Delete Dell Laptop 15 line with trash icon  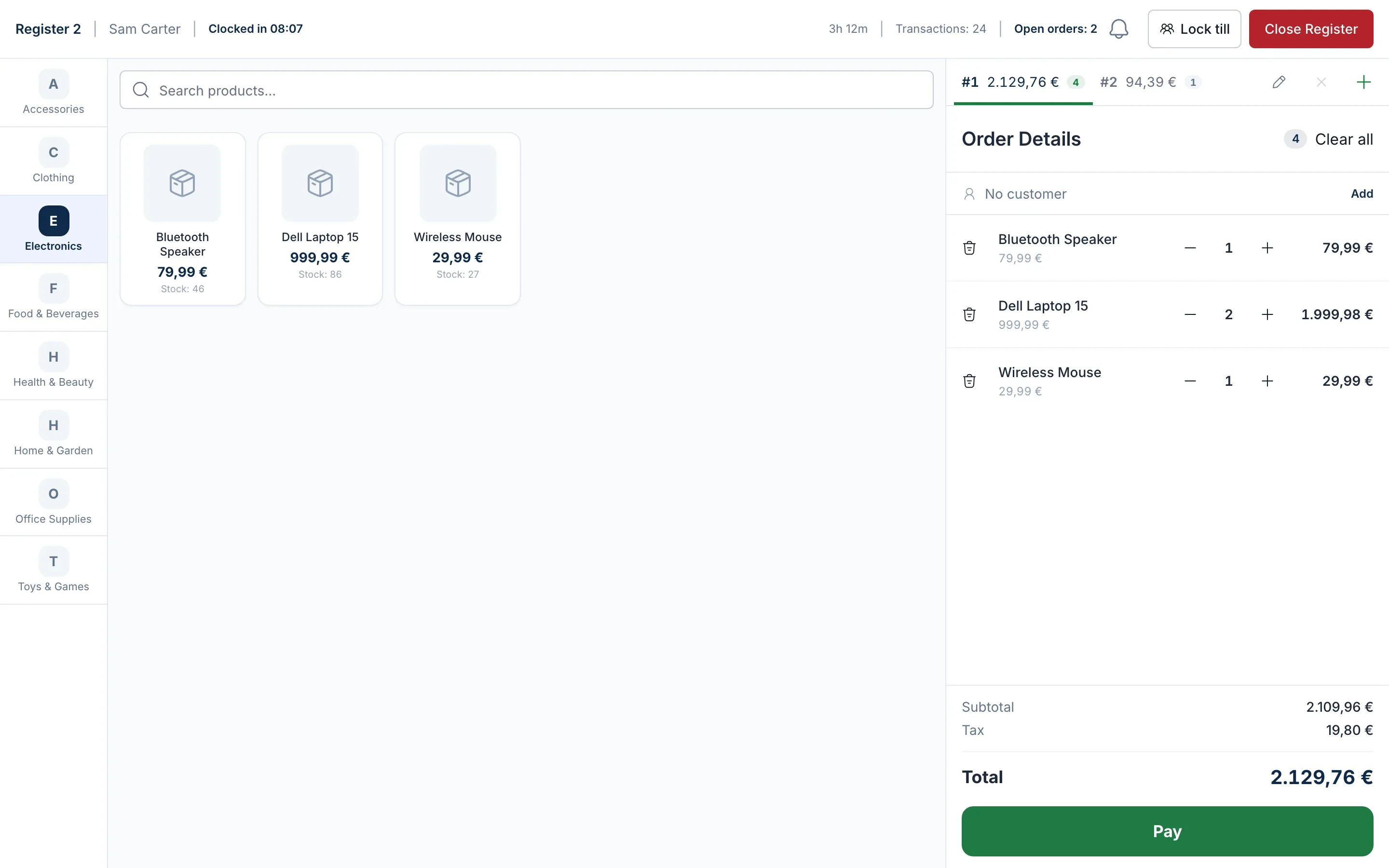coord(969,314)
